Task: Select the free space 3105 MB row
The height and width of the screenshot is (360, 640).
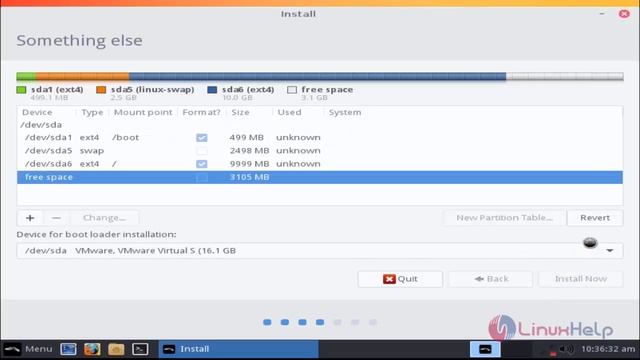Action: [320, 177]
